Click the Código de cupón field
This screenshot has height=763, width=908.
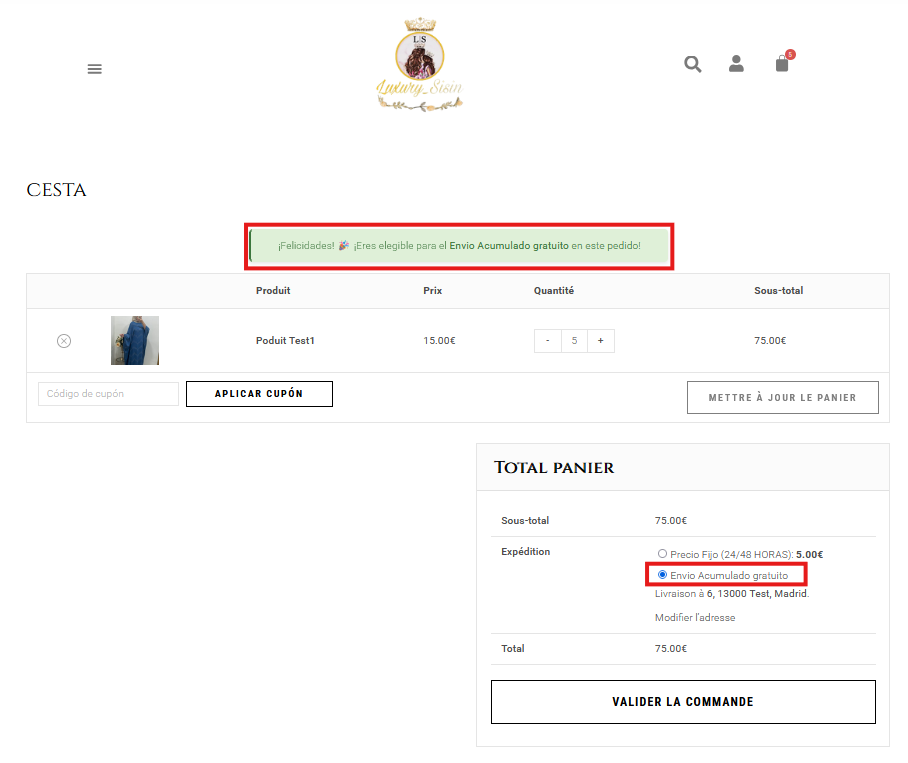click(108, 394)
